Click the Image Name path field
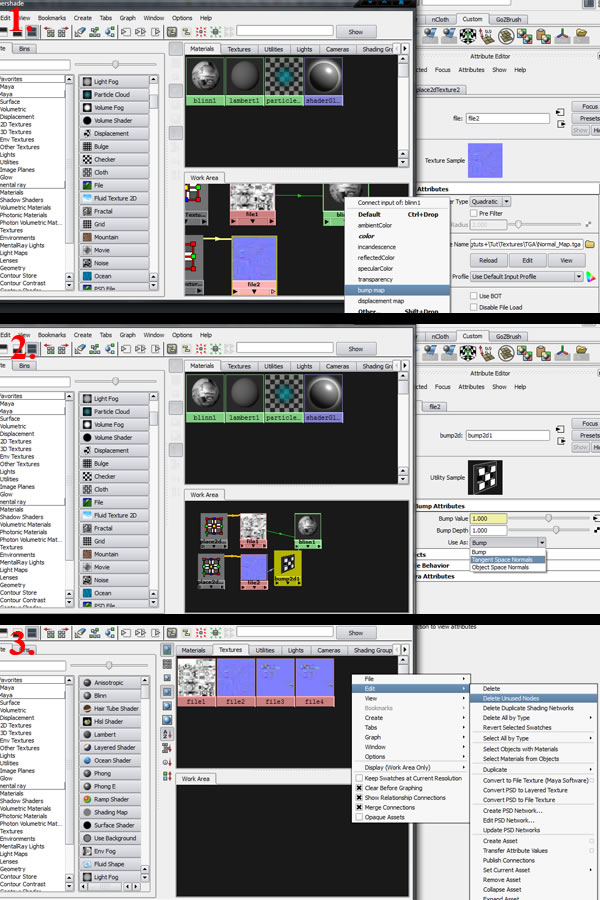Screen dimensions: 600x900 pos(527,244)
